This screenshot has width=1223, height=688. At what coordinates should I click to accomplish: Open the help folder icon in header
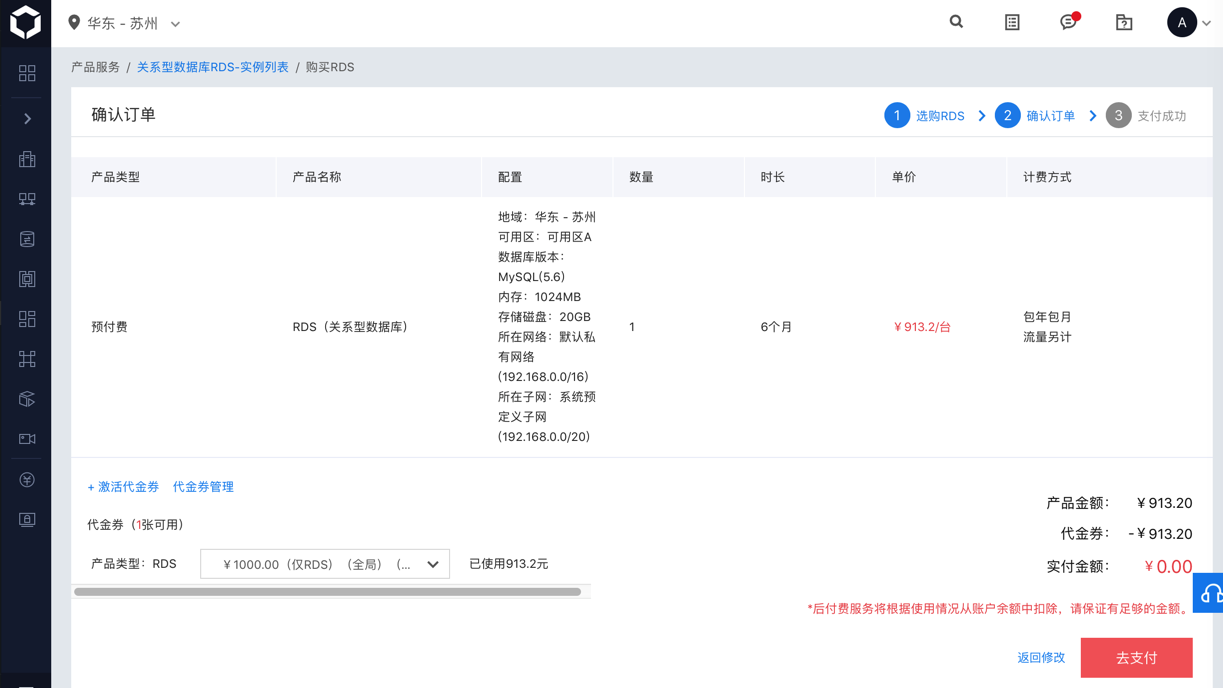click(1124, 22)
